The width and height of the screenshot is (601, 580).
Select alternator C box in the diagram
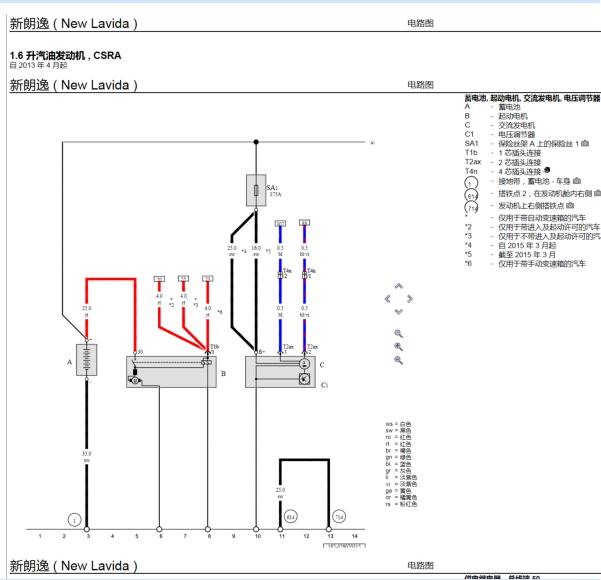point(281,372)
